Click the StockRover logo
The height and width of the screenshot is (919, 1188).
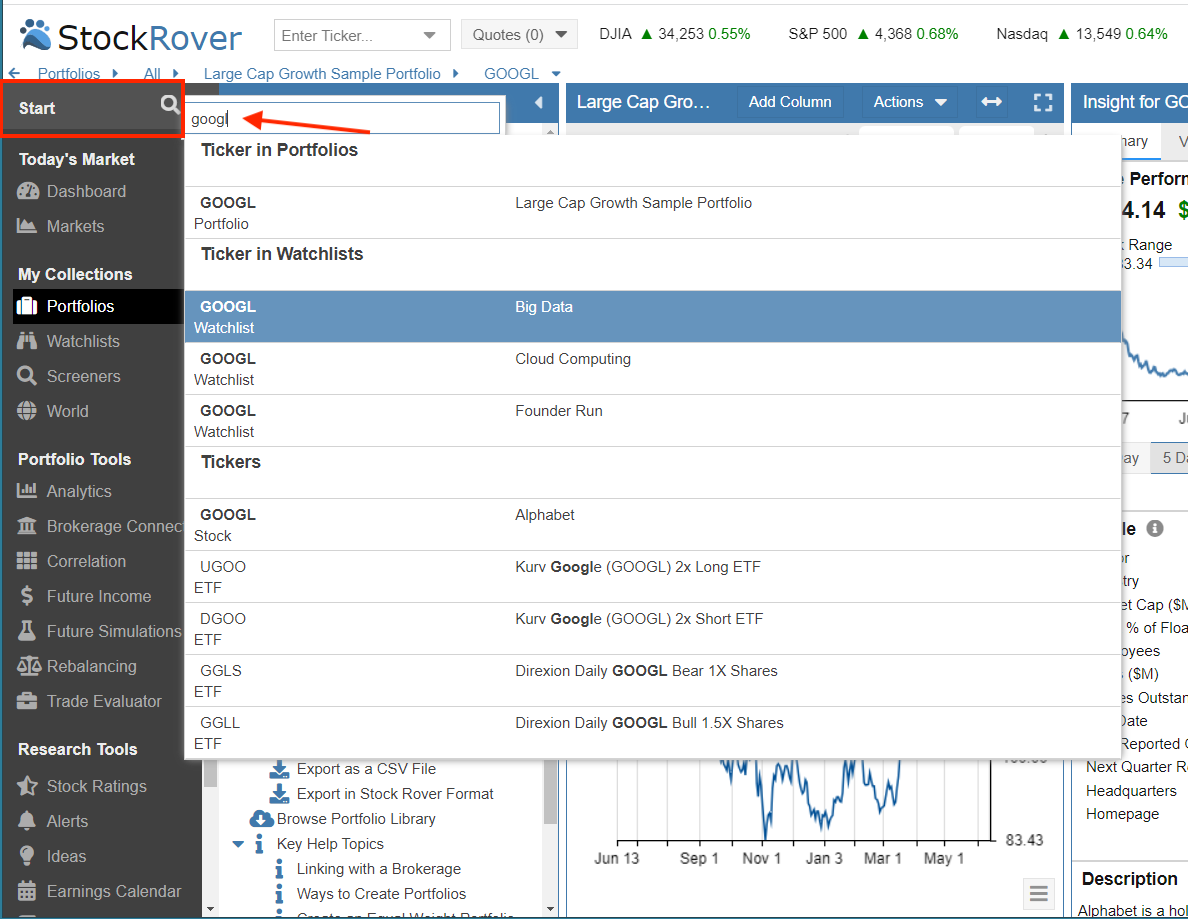tap(131, 36)
